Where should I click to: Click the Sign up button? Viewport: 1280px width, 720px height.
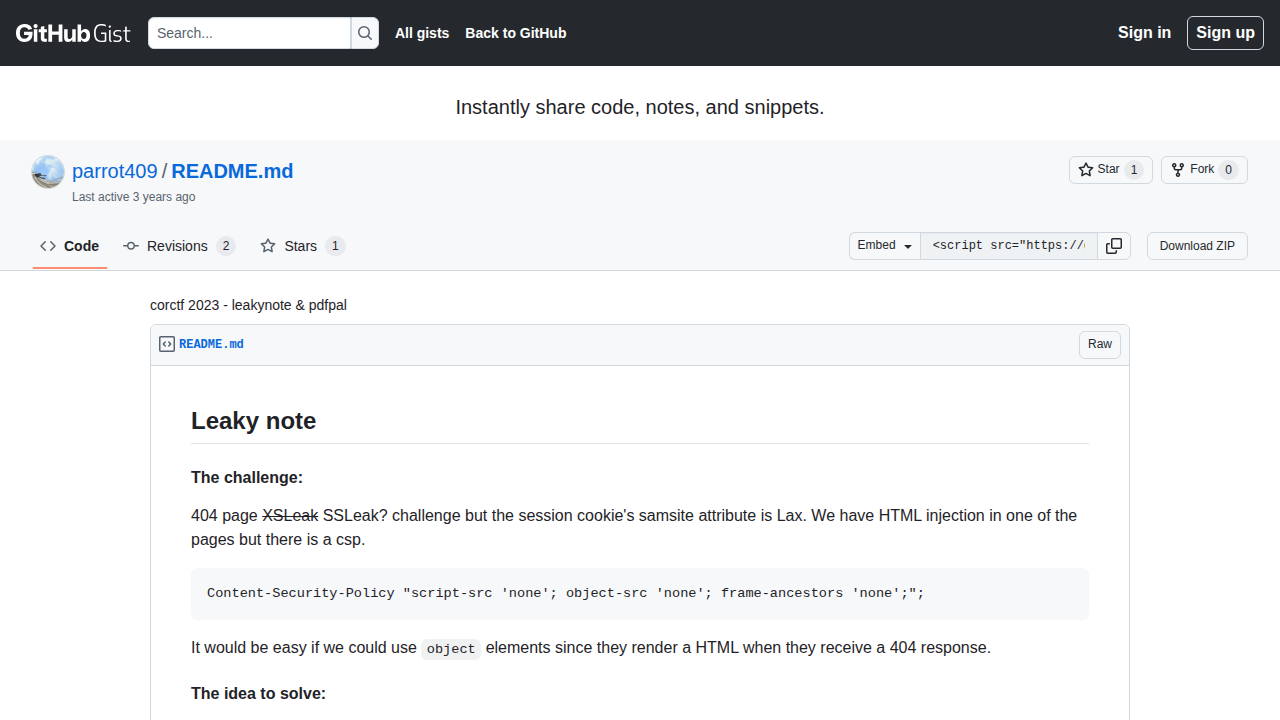pos(1225,33)
